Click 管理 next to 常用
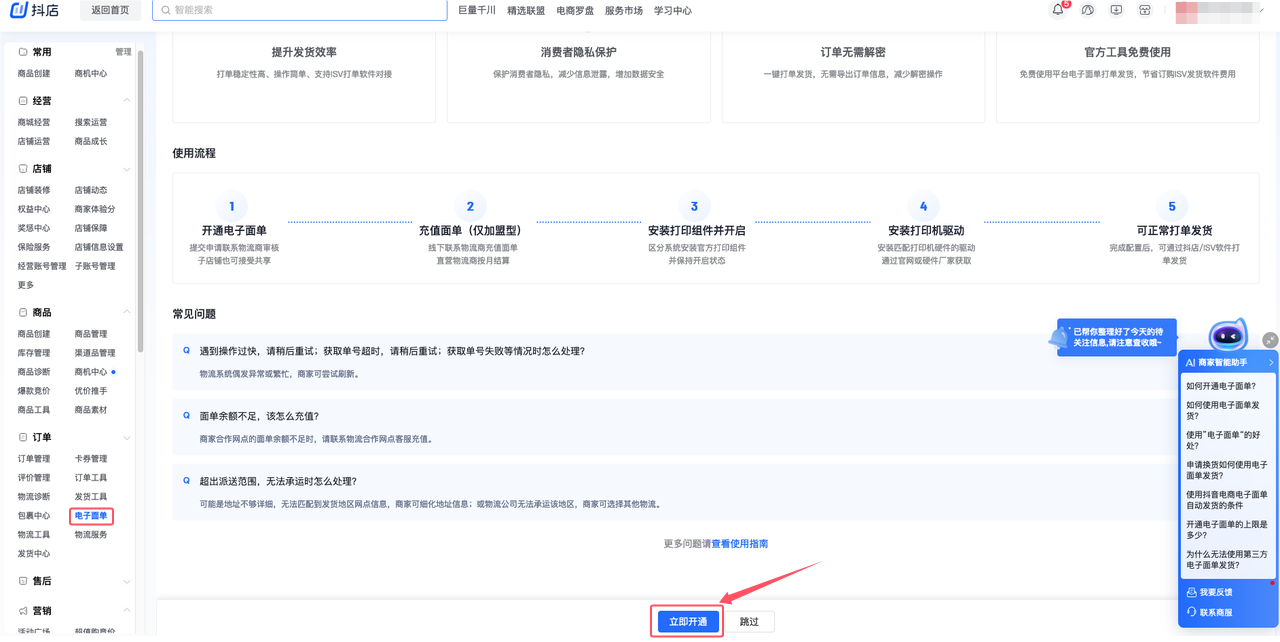The width and height of the screenshot is (1280, 642). coord(123,52)
